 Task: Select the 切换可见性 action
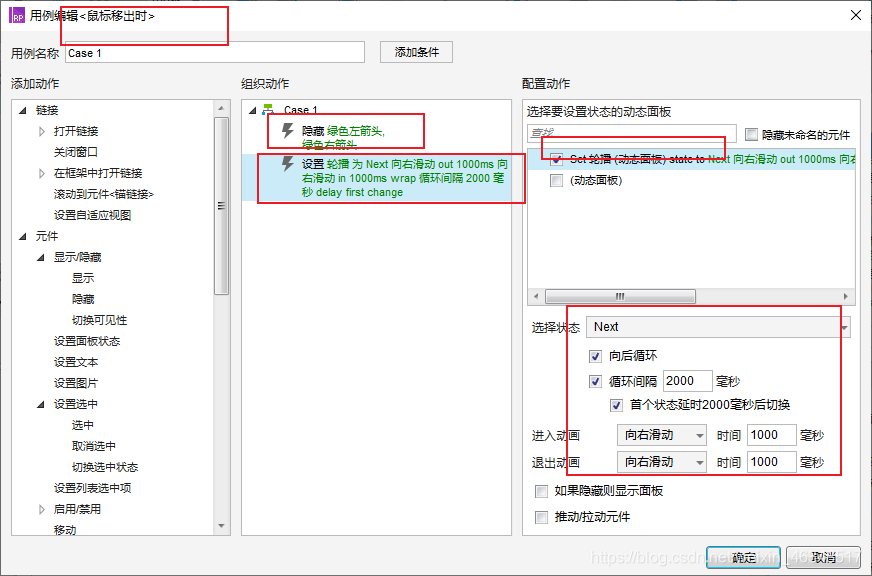coord(100,320)
